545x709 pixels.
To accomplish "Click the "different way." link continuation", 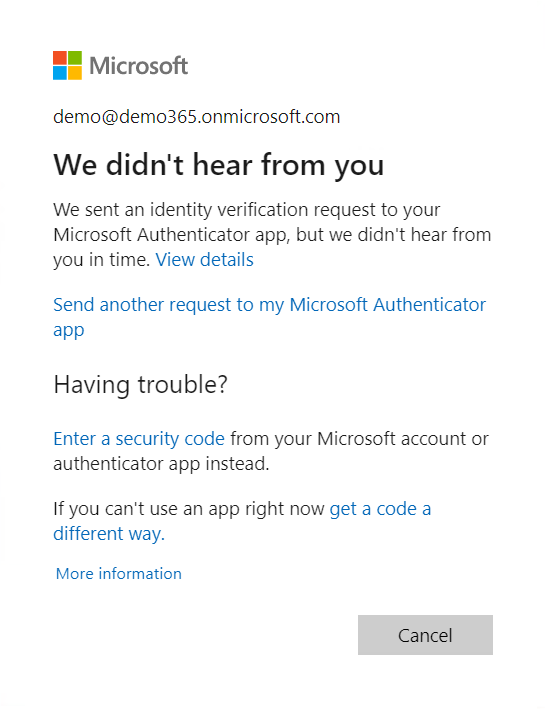I will 109,534.
